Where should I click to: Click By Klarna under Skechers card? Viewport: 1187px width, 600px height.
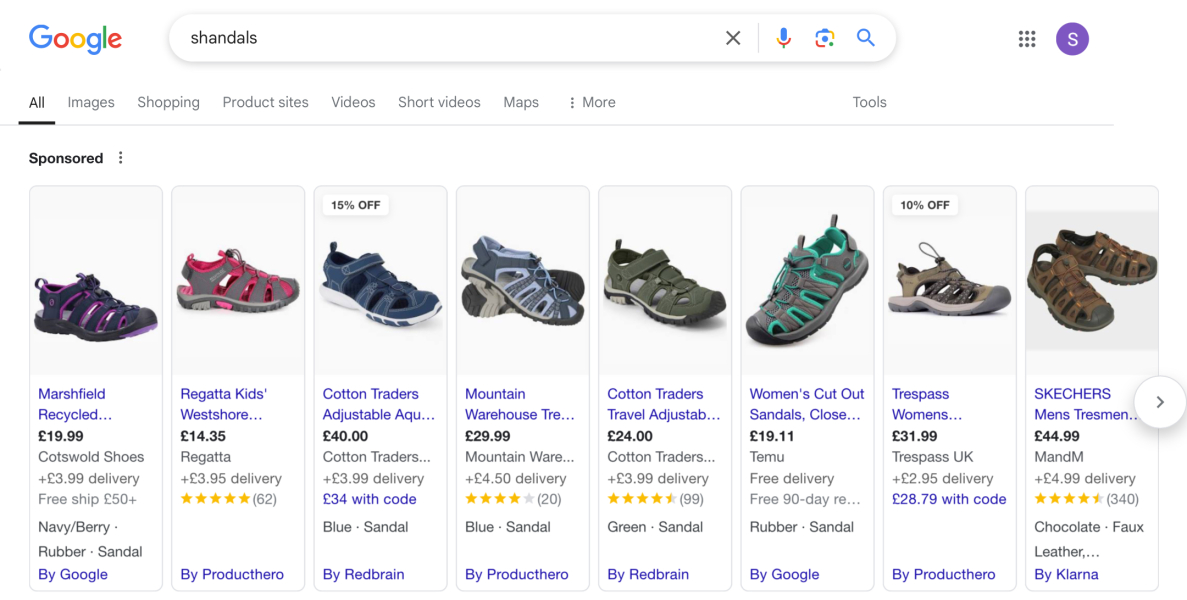tap(1066, 574)
